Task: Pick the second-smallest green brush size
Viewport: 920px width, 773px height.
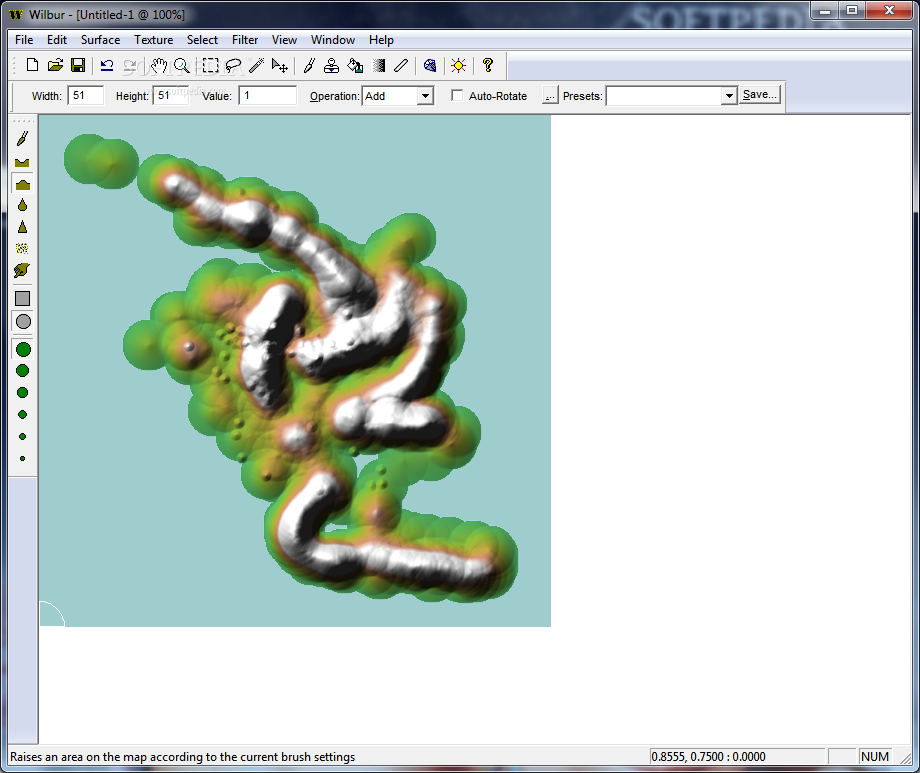Action: 22,436
